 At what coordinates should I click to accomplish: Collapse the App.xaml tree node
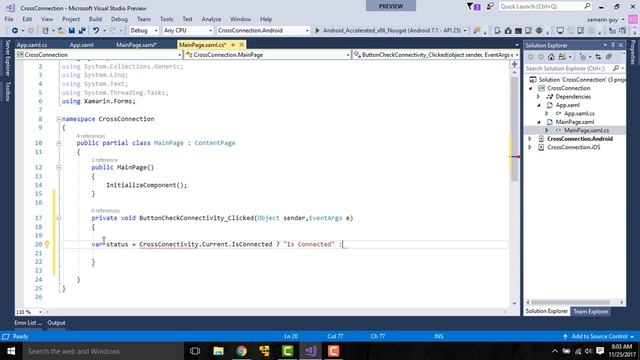[538, 105]
